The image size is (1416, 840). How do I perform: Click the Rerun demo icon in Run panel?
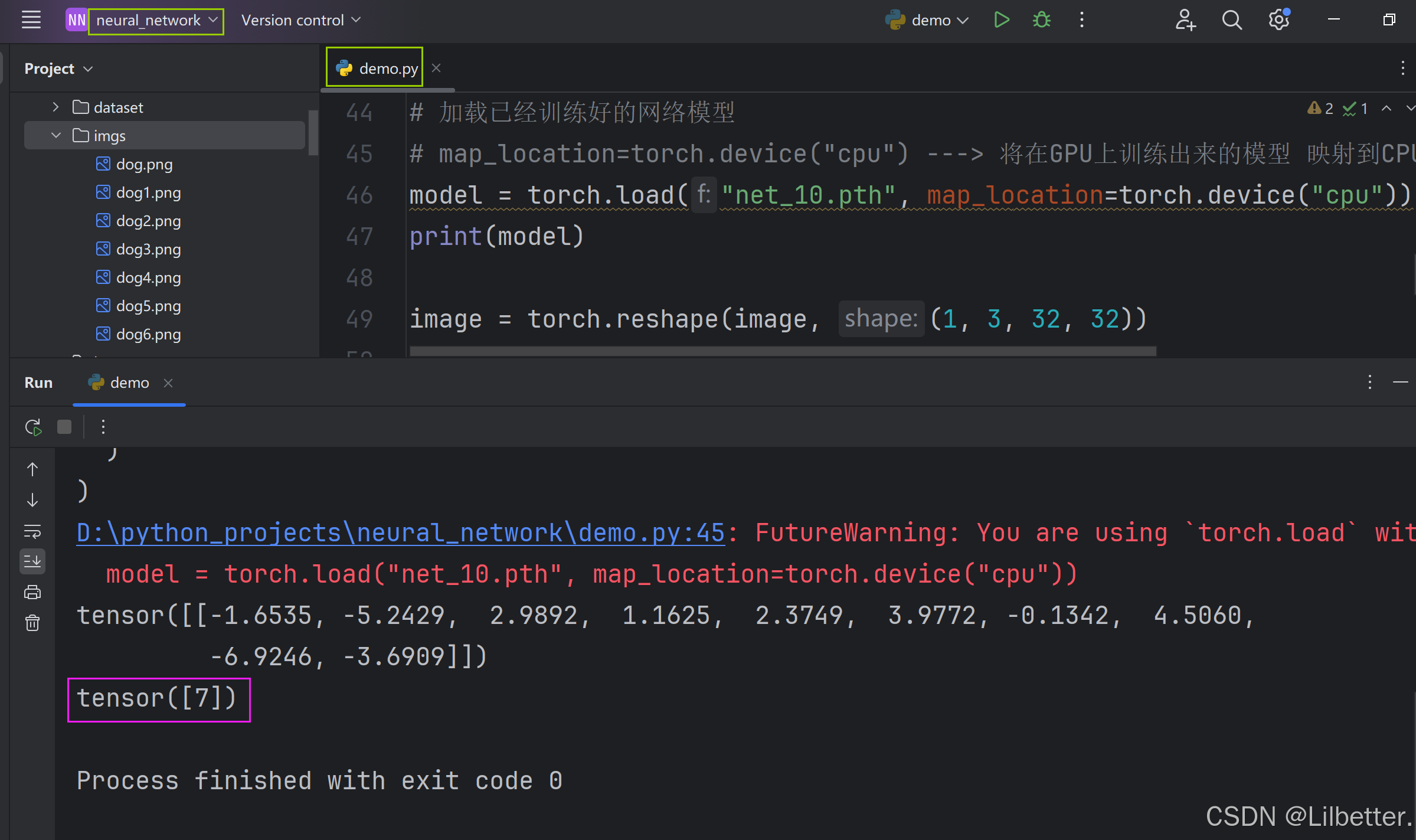pos(33,427)
